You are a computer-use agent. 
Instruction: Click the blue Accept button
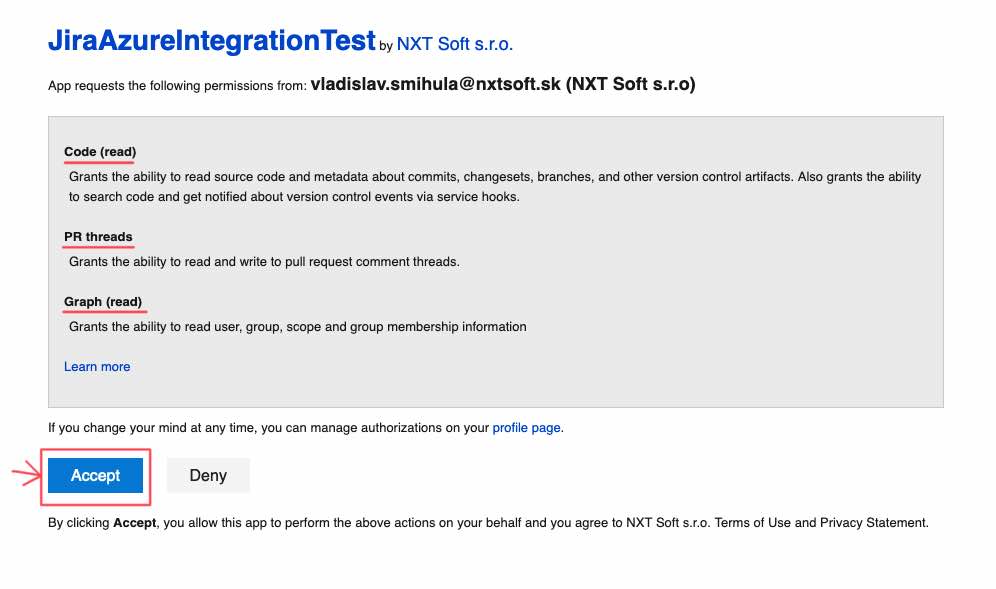pyautogui.click(x=95, y=475)
